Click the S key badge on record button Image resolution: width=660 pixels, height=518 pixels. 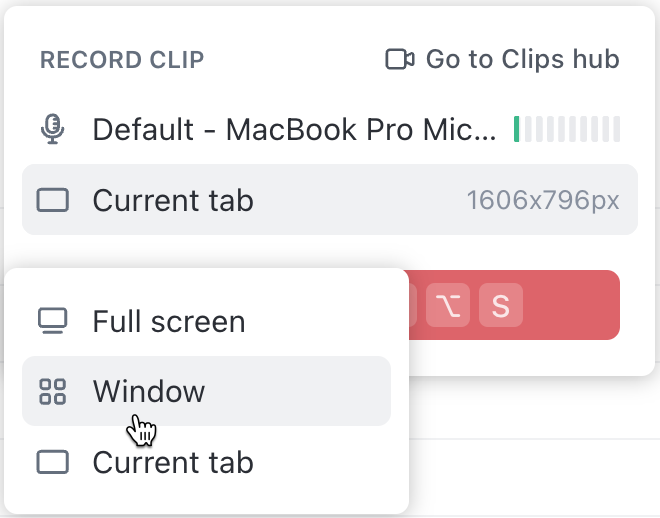501,306
